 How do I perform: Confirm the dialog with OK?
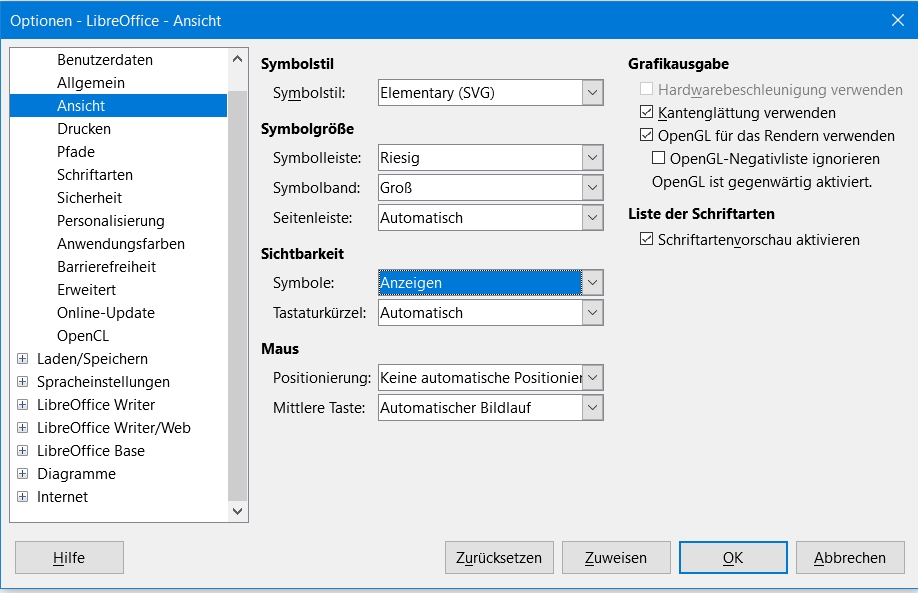(733, 557)
